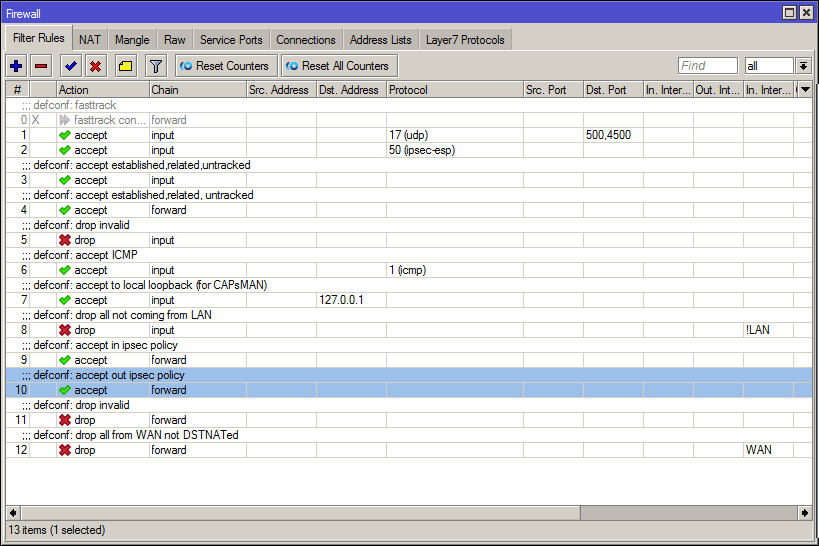Switch to the NAT tab

tap(90, 40)
